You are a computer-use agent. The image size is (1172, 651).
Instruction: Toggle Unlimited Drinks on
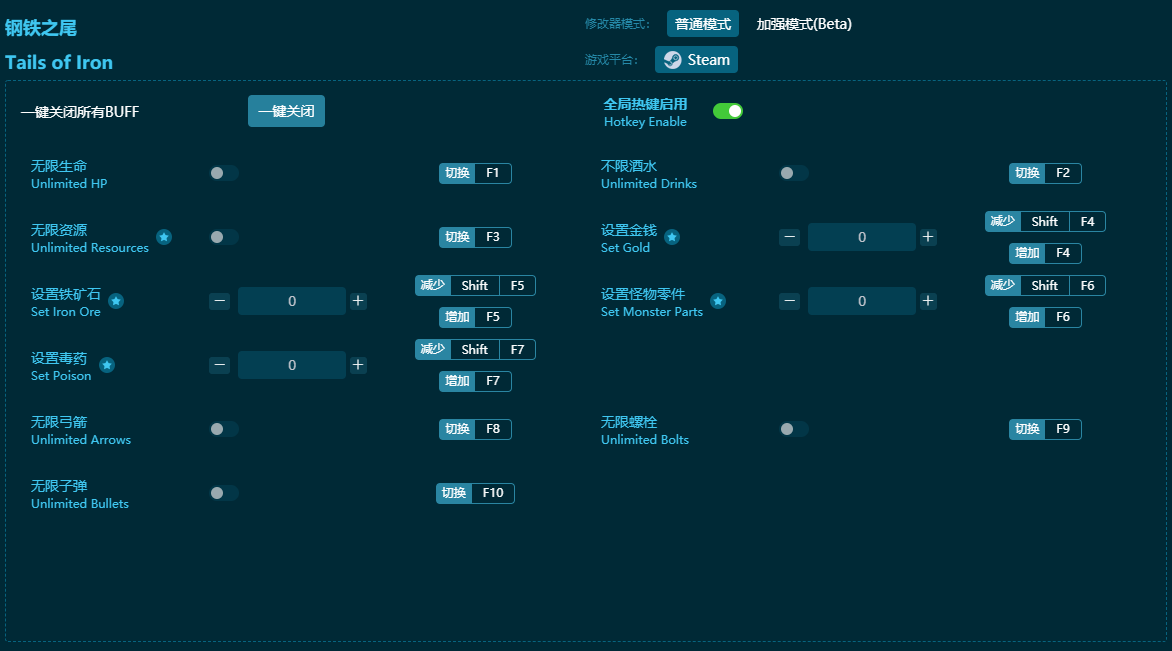point(794,173)
